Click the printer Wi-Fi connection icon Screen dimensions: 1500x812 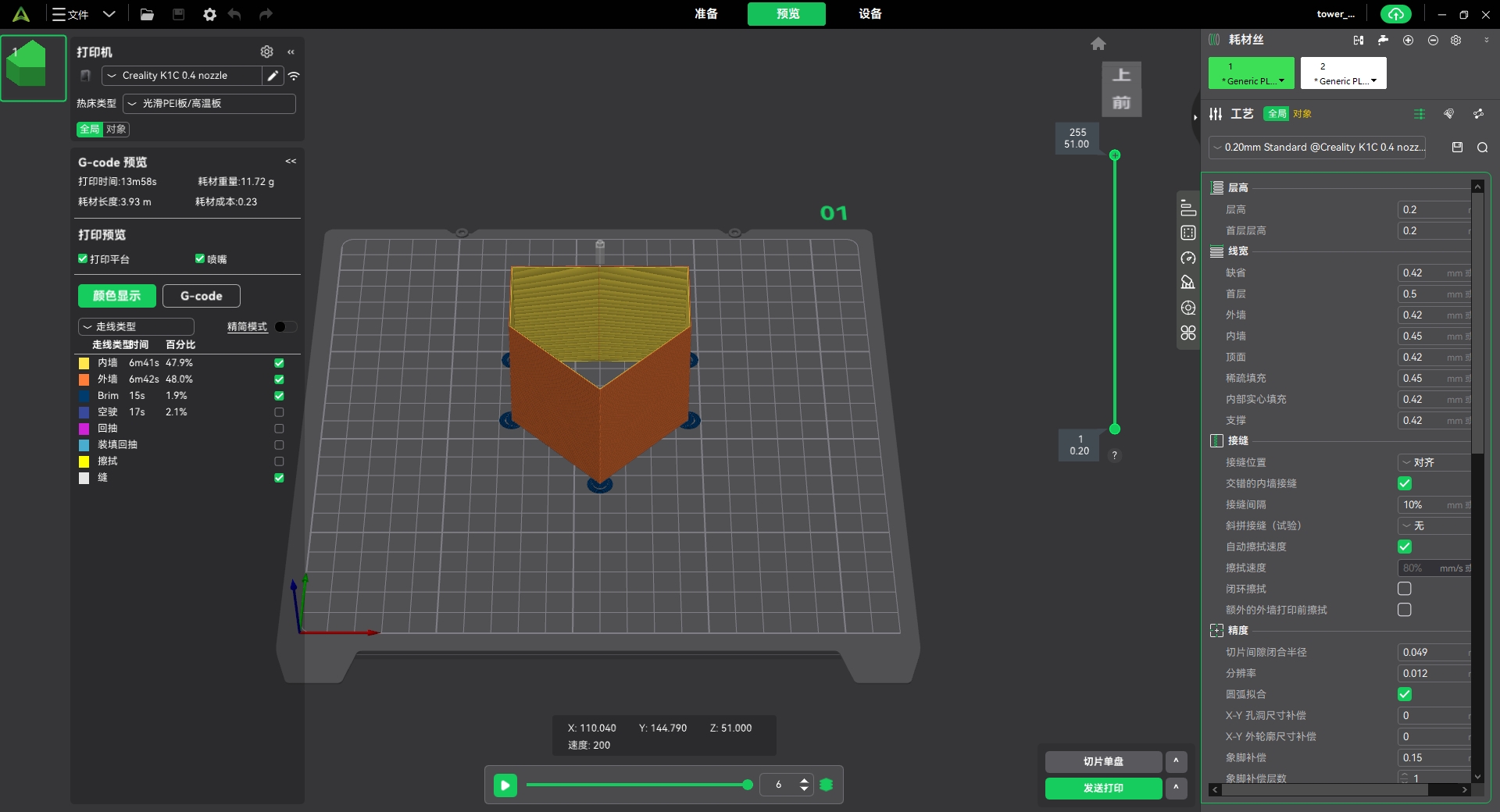[294, 76]
